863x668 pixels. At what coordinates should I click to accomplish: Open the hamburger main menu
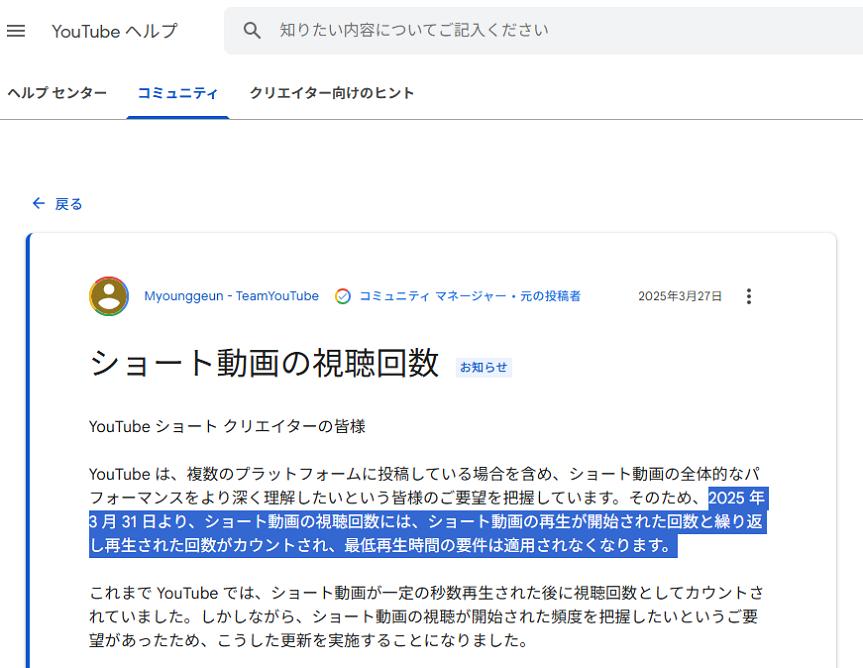(16, 31)
